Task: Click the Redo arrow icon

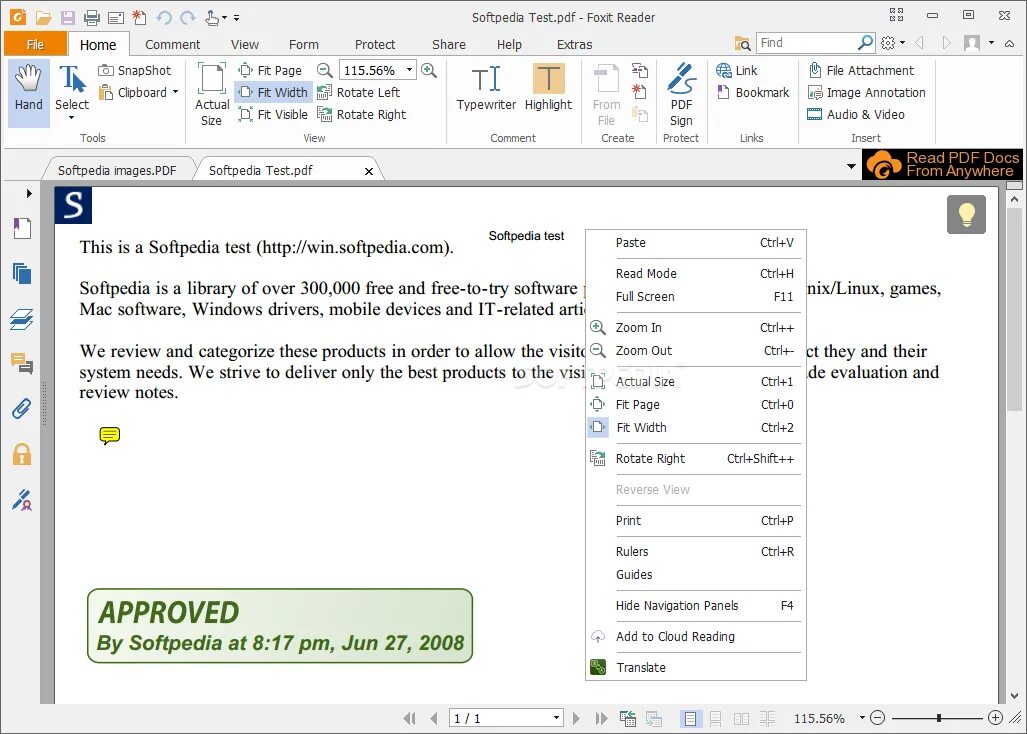Action: pos(188,18)
